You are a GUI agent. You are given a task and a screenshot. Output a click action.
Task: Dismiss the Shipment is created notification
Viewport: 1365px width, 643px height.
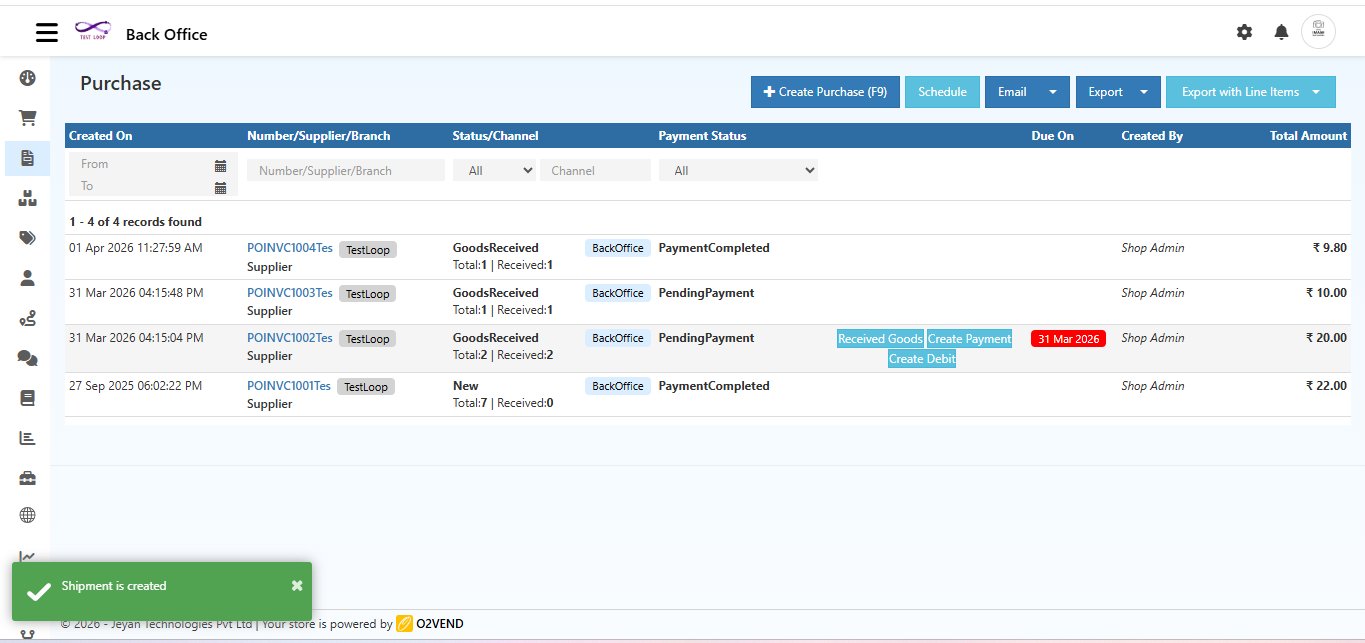[296, 585]
